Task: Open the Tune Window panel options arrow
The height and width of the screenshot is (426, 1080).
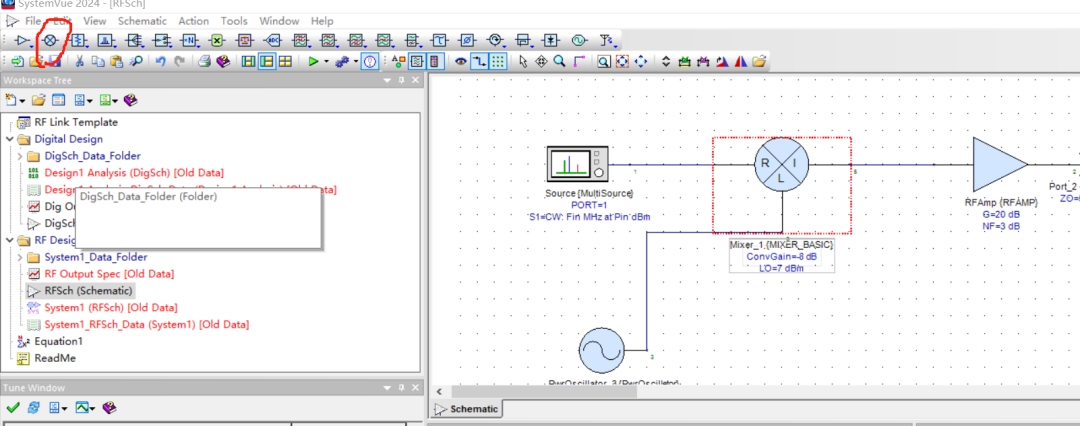Action: [x=386, y=388]
